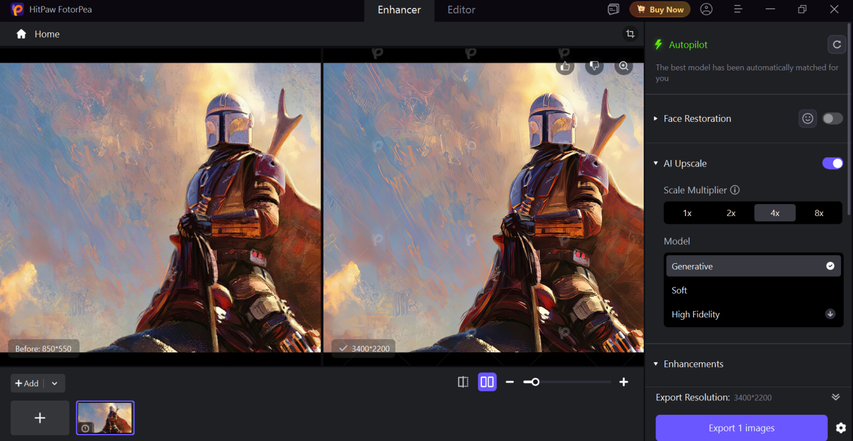This screenshot has width=853, height=441.
Task: Select the 1x scale multiplier
Action: (x=687, y=213)
